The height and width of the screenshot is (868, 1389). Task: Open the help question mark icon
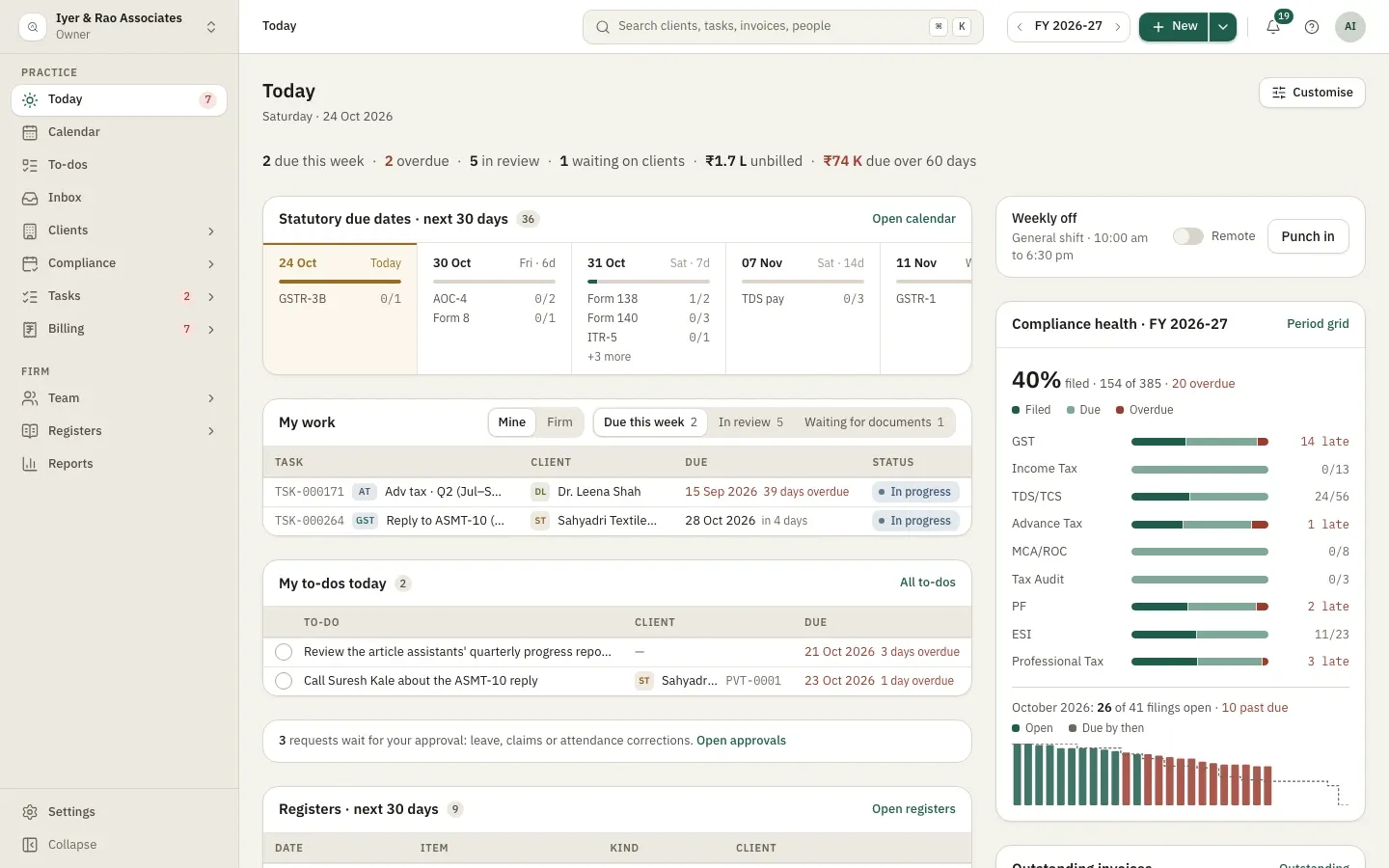(1312, 27)
